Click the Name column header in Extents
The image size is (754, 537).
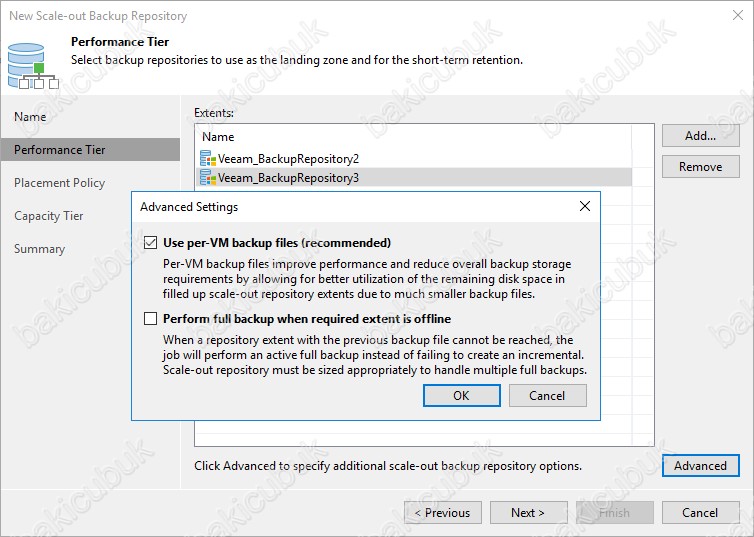[415, 137]
